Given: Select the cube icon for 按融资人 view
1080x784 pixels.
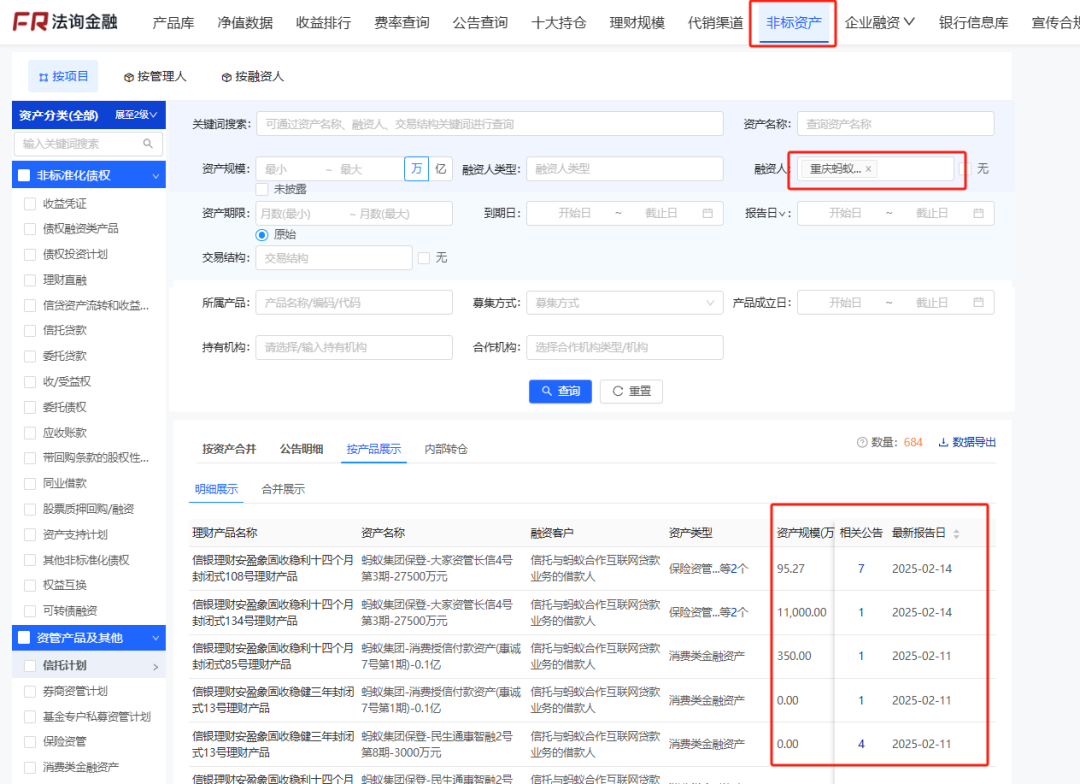Looking at the screenshot, I should pyautogui.click(x=227, y=76).
